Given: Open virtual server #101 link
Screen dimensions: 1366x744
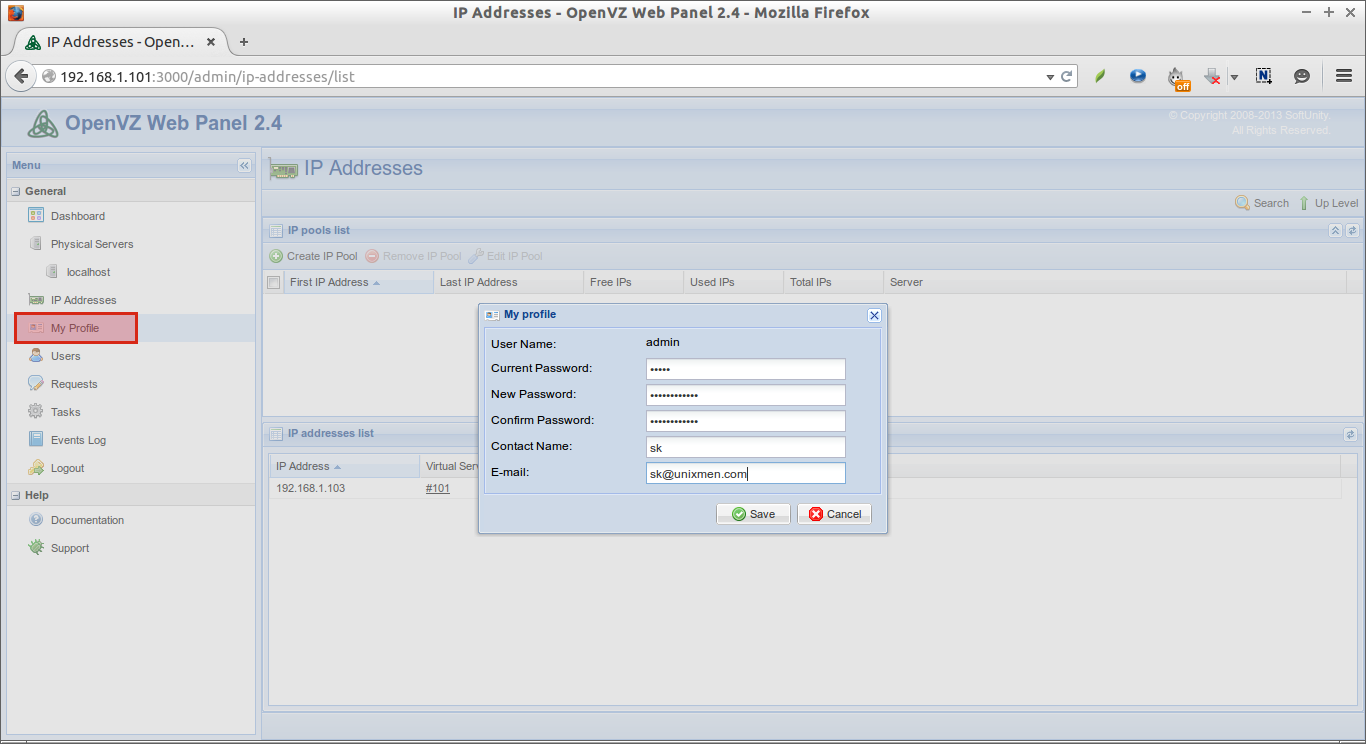Looking at the screenshot, I should (438, 488).
